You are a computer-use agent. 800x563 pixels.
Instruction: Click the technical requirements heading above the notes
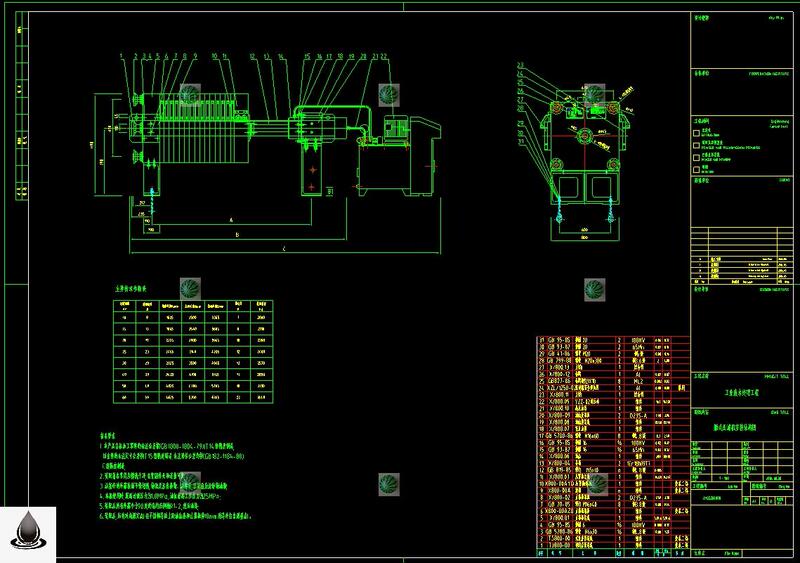click(108, 436)
